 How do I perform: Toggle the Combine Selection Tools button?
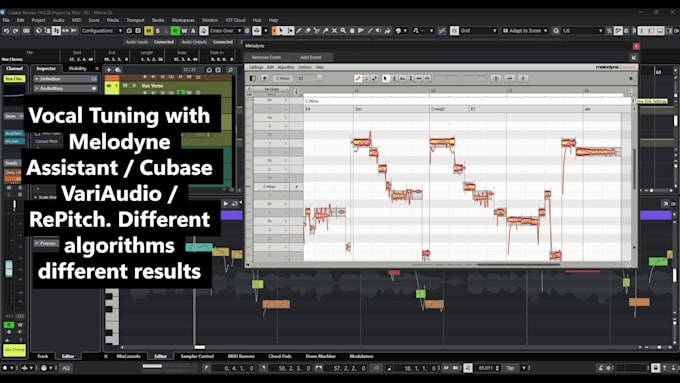[275, 31]
